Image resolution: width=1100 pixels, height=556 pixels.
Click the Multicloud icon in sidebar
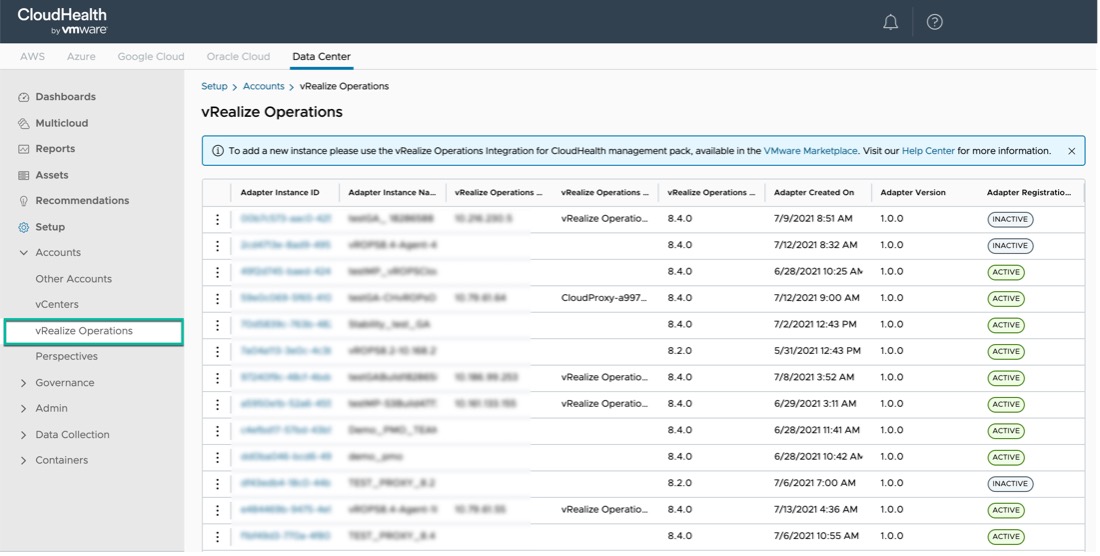point(24,123)
